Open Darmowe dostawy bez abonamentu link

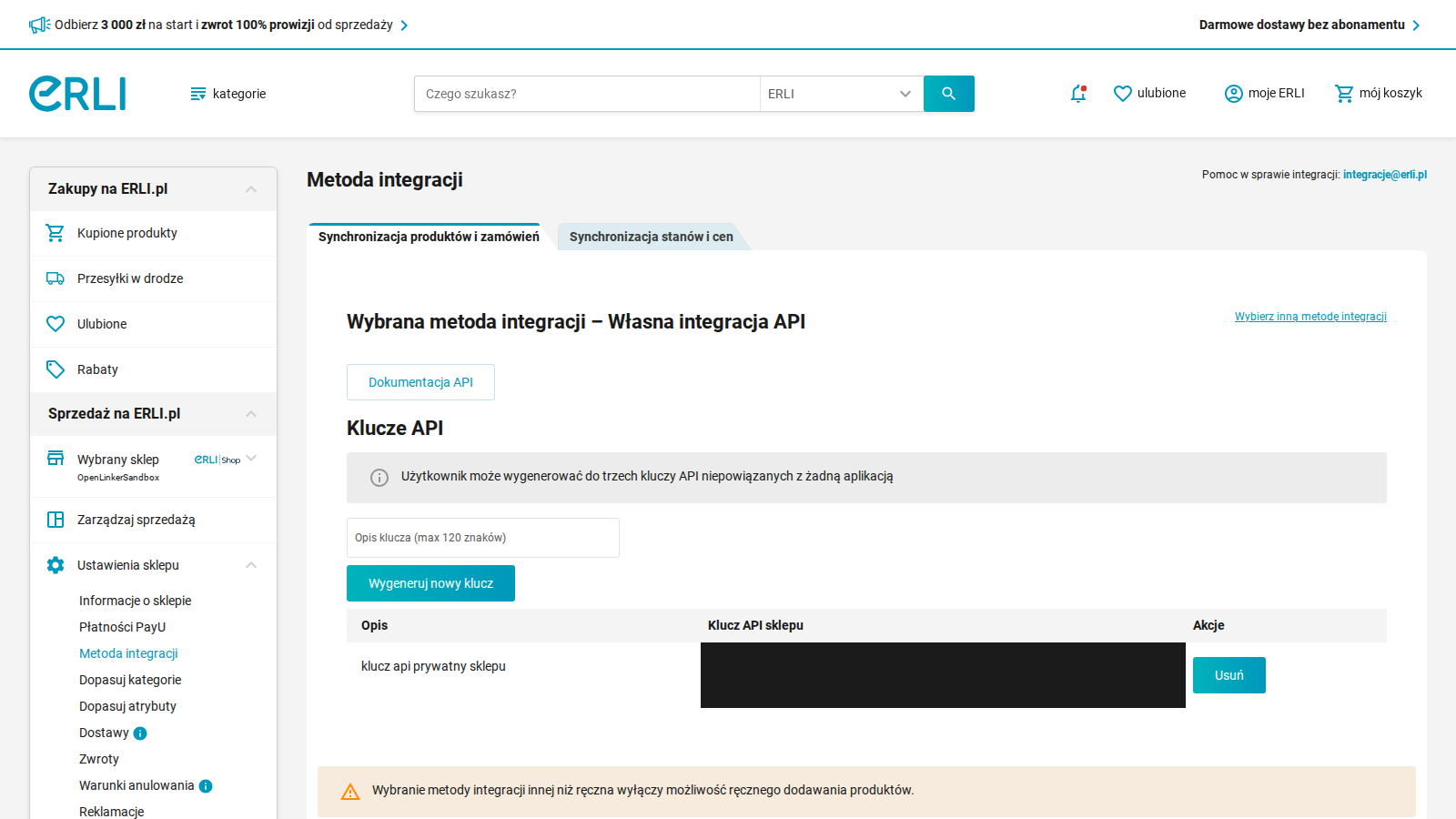tap(1302, 25)
